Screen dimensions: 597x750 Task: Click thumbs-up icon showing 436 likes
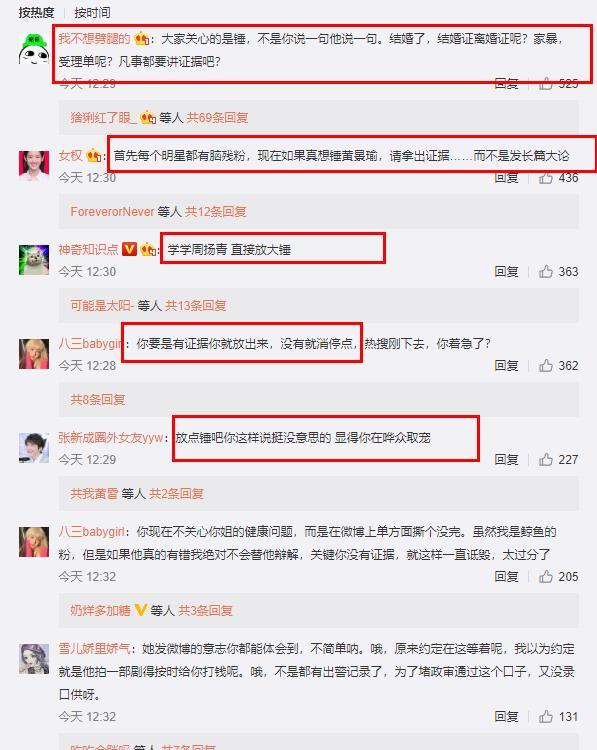pos(546,178)
